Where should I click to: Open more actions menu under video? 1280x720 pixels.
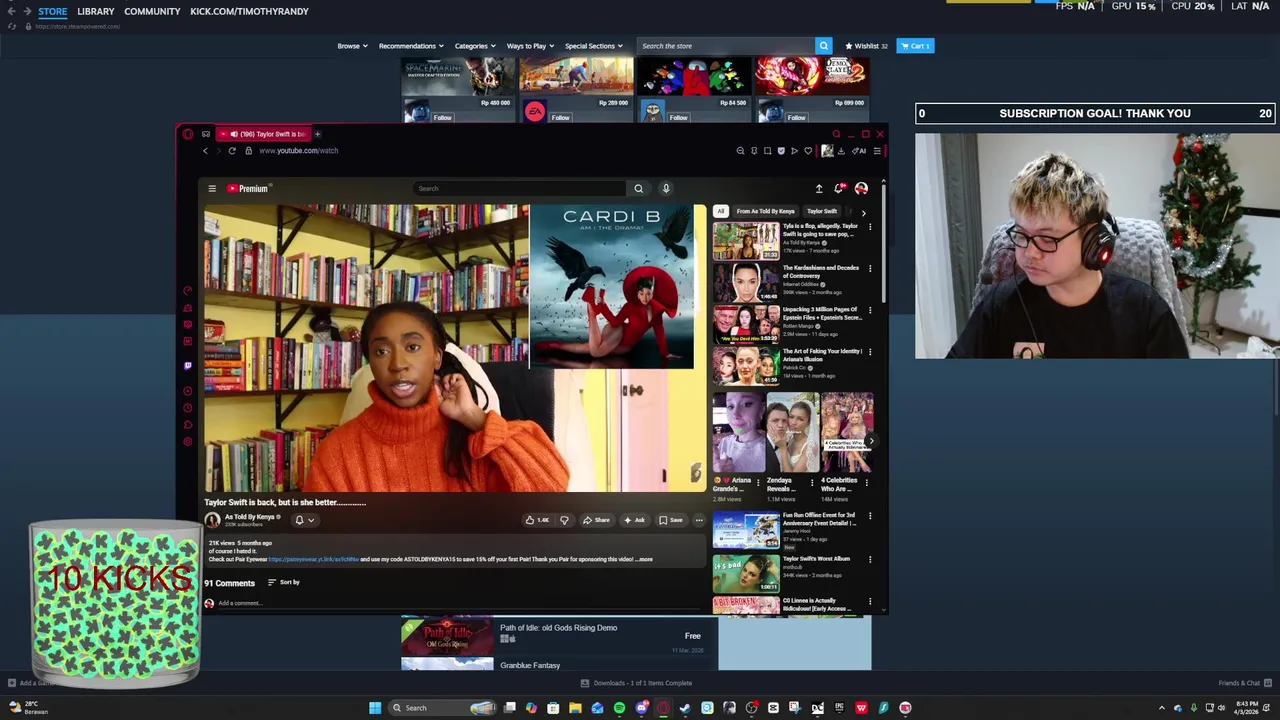pos(699,520)
